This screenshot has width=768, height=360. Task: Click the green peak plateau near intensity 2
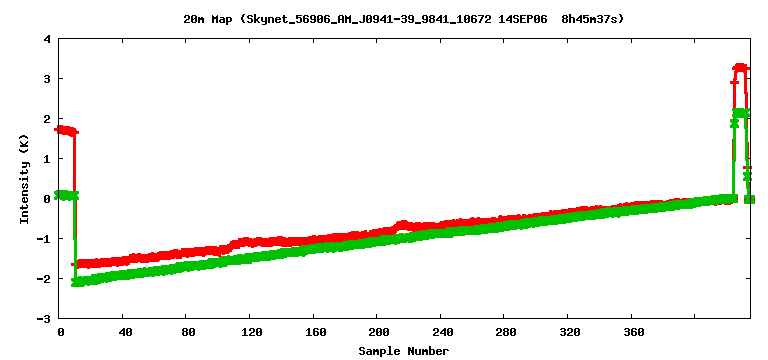point(741,112)
